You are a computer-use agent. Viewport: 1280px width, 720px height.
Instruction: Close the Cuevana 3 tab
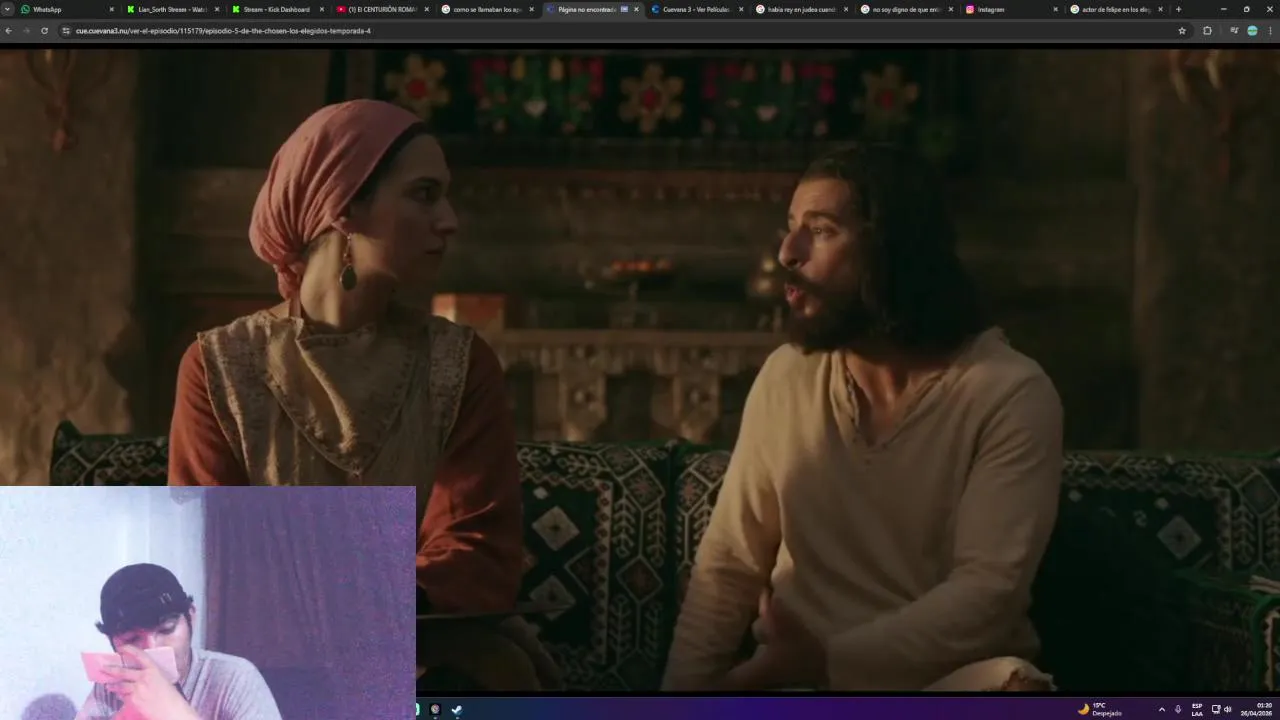coord(741,9)
